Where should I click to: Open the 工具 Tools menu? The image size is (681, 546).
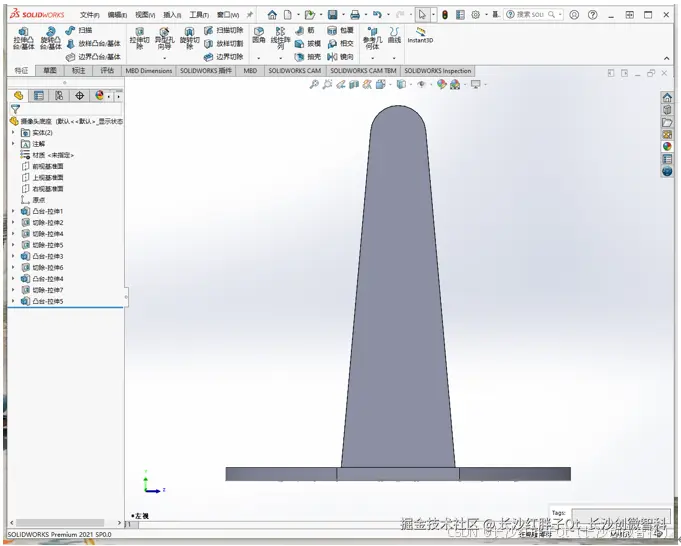click(199, 15)
